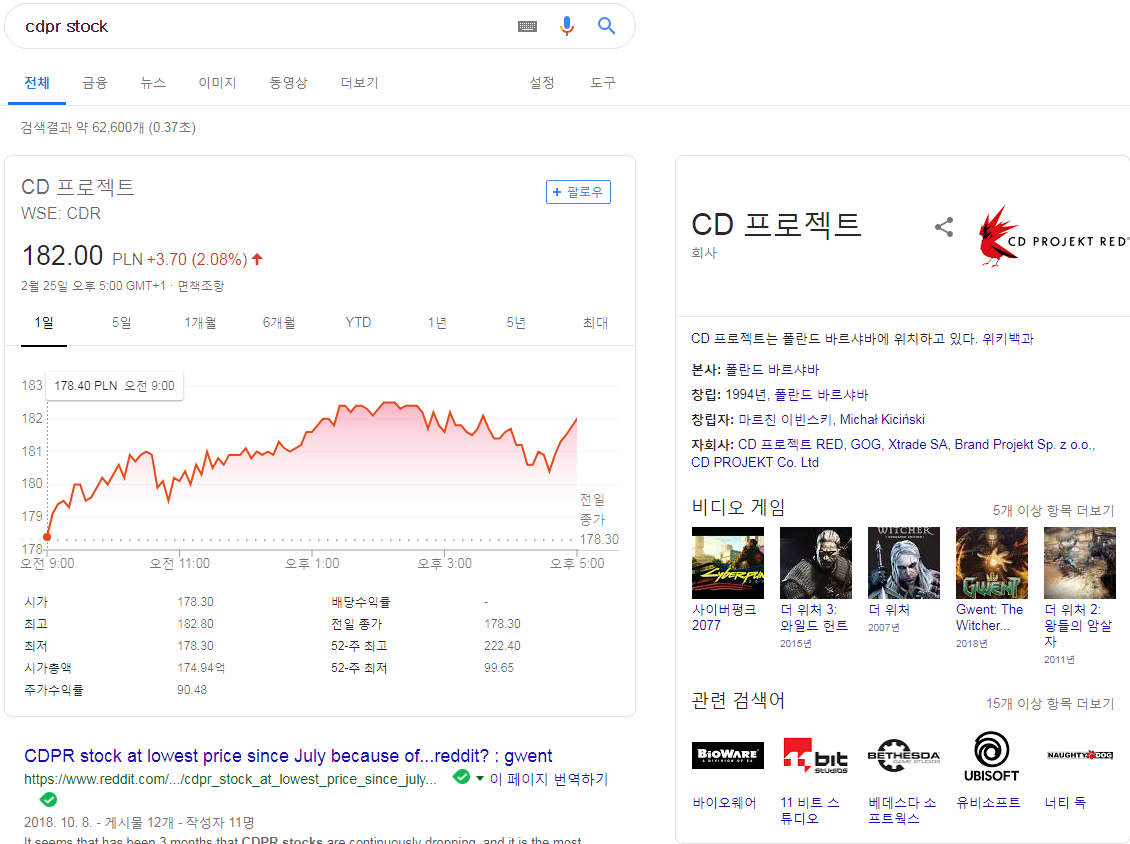
Task: Click the 11 bit studios logo
Action: click(x=815, y=755)
